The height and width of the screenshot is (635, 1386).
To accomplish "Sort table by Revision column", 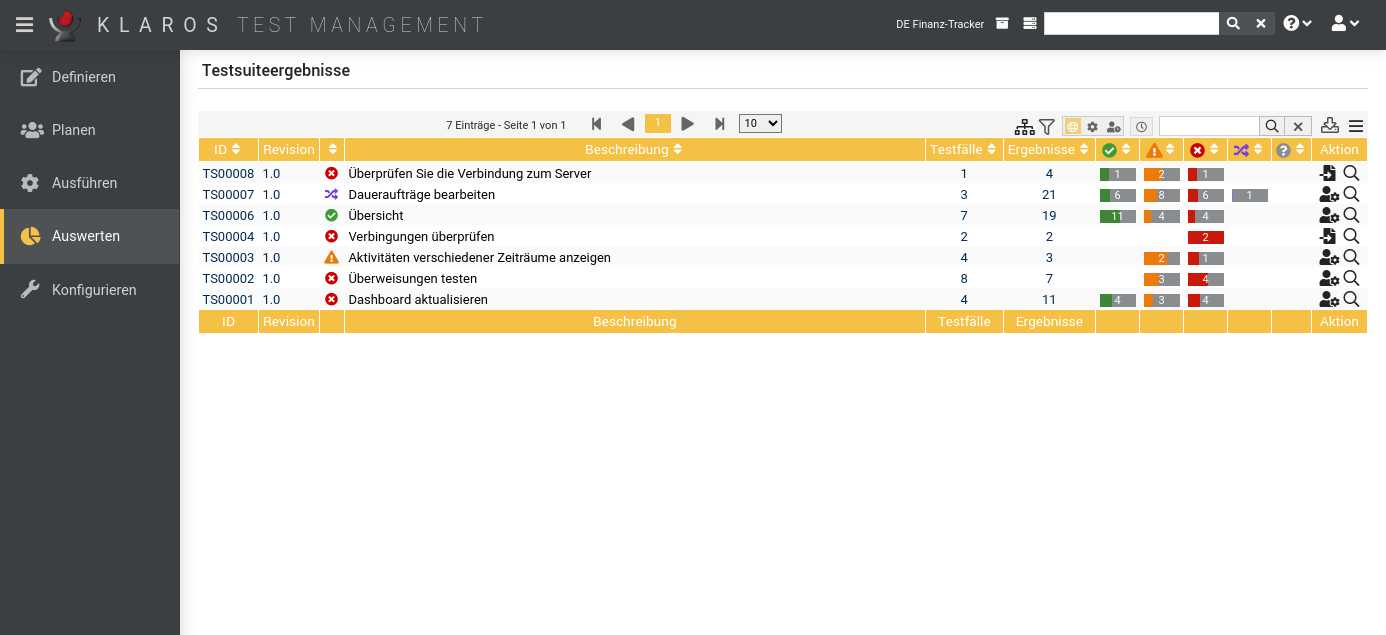I will coord(289,149).
